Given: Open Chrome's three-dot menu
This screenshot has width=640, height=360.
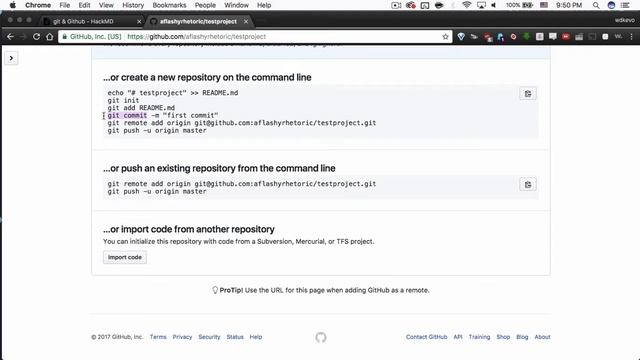Looking at the screenshot, I should point(631,37).
